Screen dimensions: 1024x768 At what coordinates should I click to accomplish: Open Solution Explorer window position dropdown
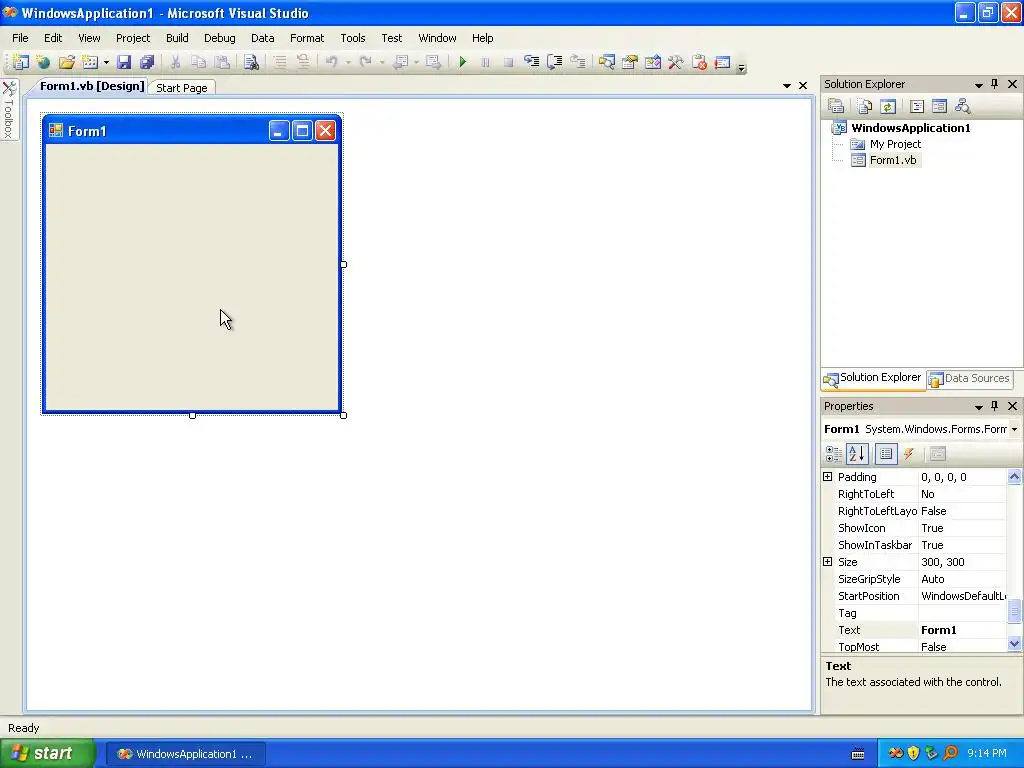coord(978,85)
